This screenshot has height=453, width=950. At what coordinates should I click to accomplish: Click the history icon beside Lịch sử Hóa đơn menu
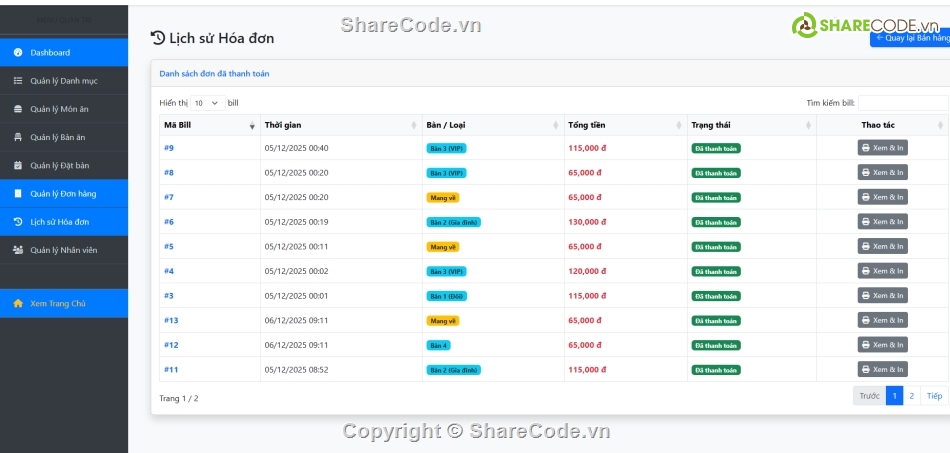18,222
